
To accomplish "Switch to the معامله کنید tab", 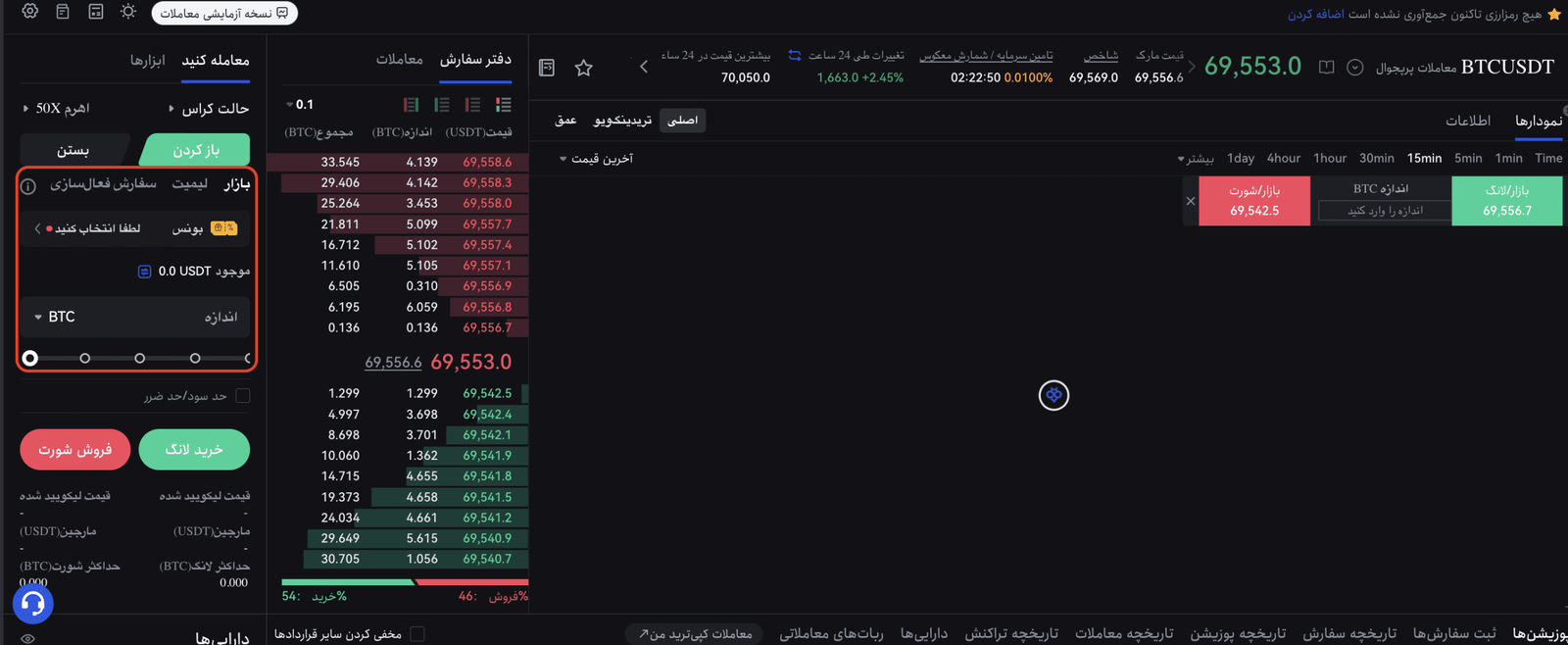I will [x=216, y=60].
